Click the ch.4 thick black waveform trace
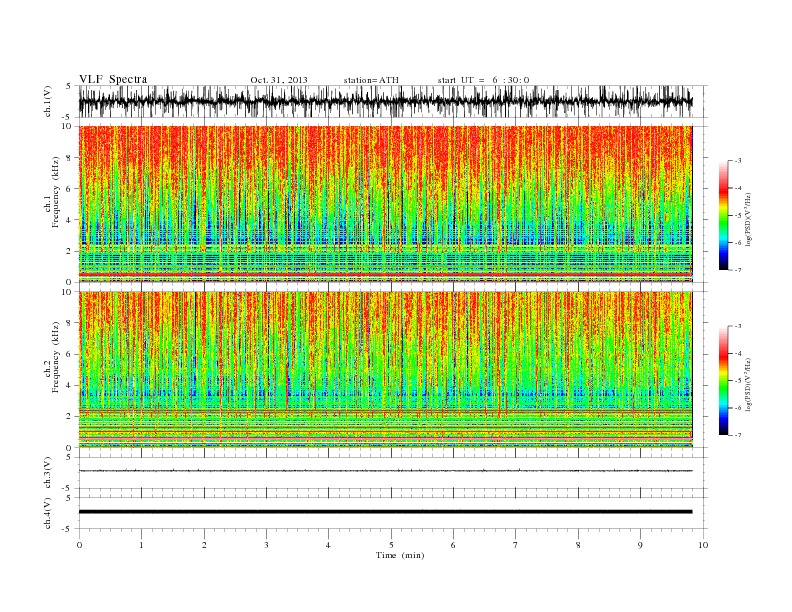 [x=385, y=512]
